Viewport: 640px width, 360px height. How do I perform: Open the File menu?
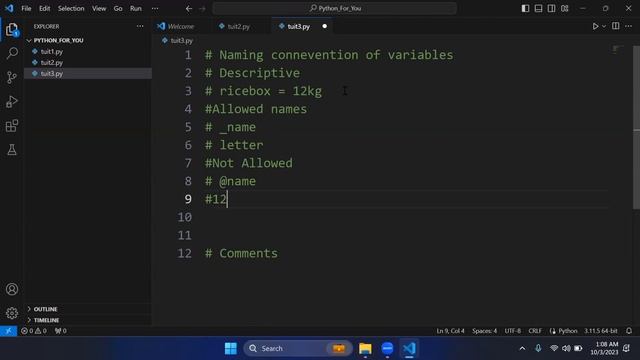coord(26,8)
